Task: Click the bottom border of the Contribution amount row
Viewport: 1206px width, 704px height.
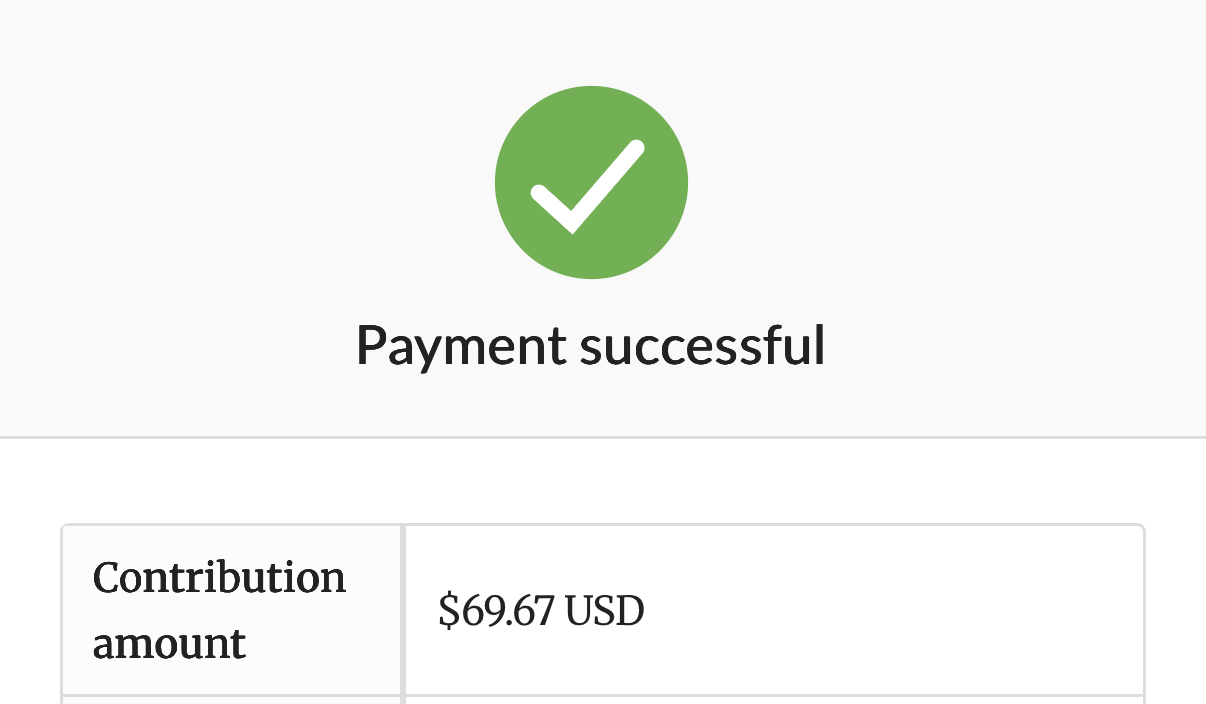Action: (603, 696)
